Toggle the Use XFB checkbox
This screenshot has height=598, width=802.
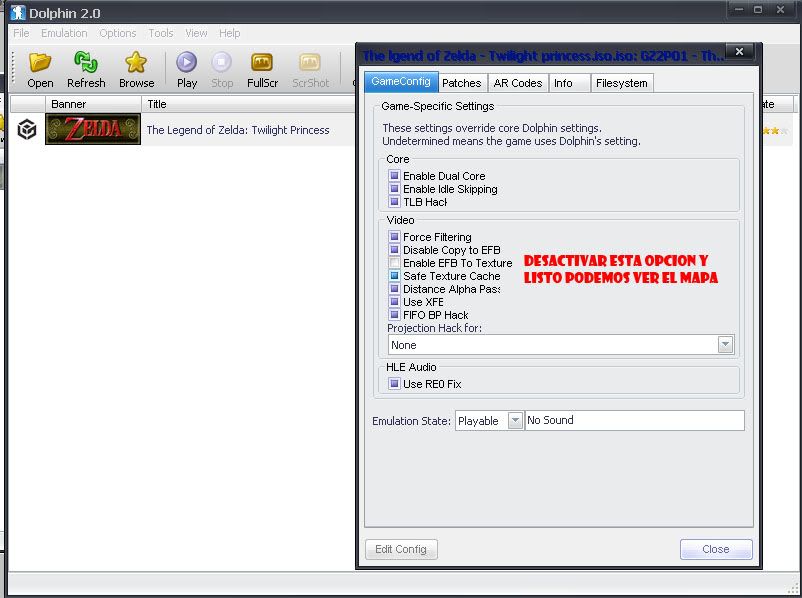394,301
